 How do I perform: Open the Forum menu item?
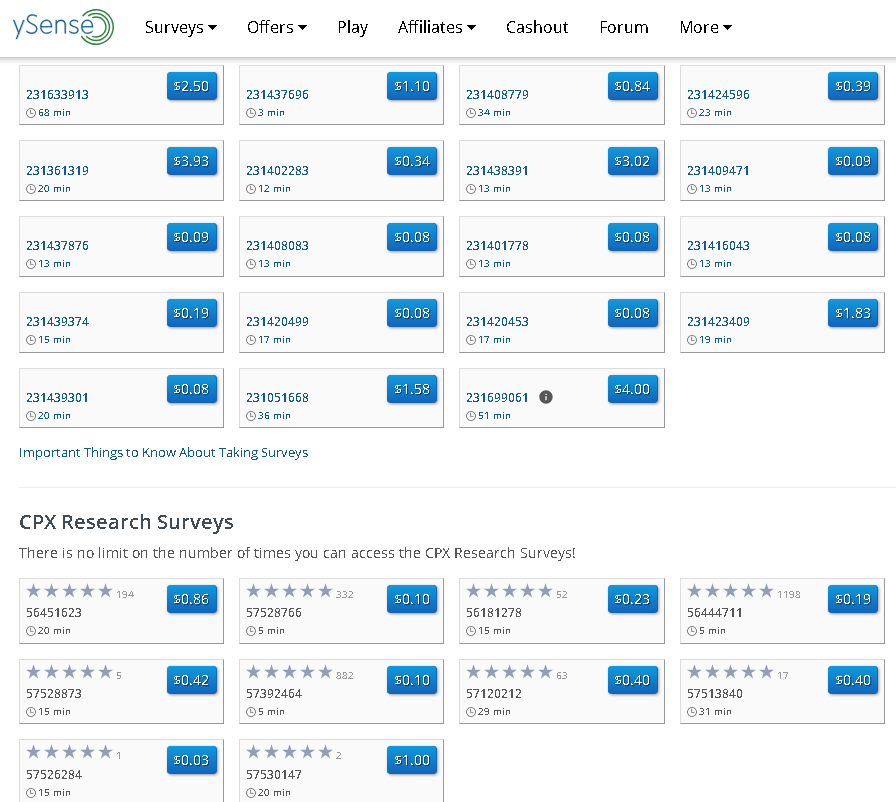[x=623, y=27]
